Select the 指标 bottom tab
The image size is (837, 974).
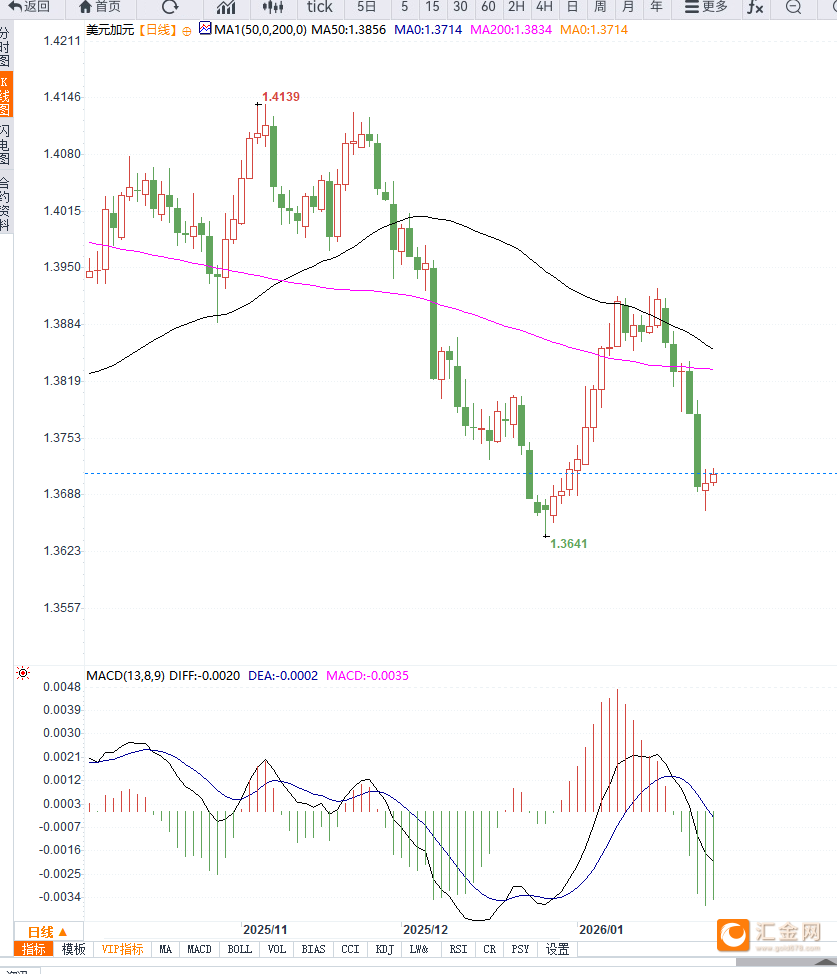point(34,949)
